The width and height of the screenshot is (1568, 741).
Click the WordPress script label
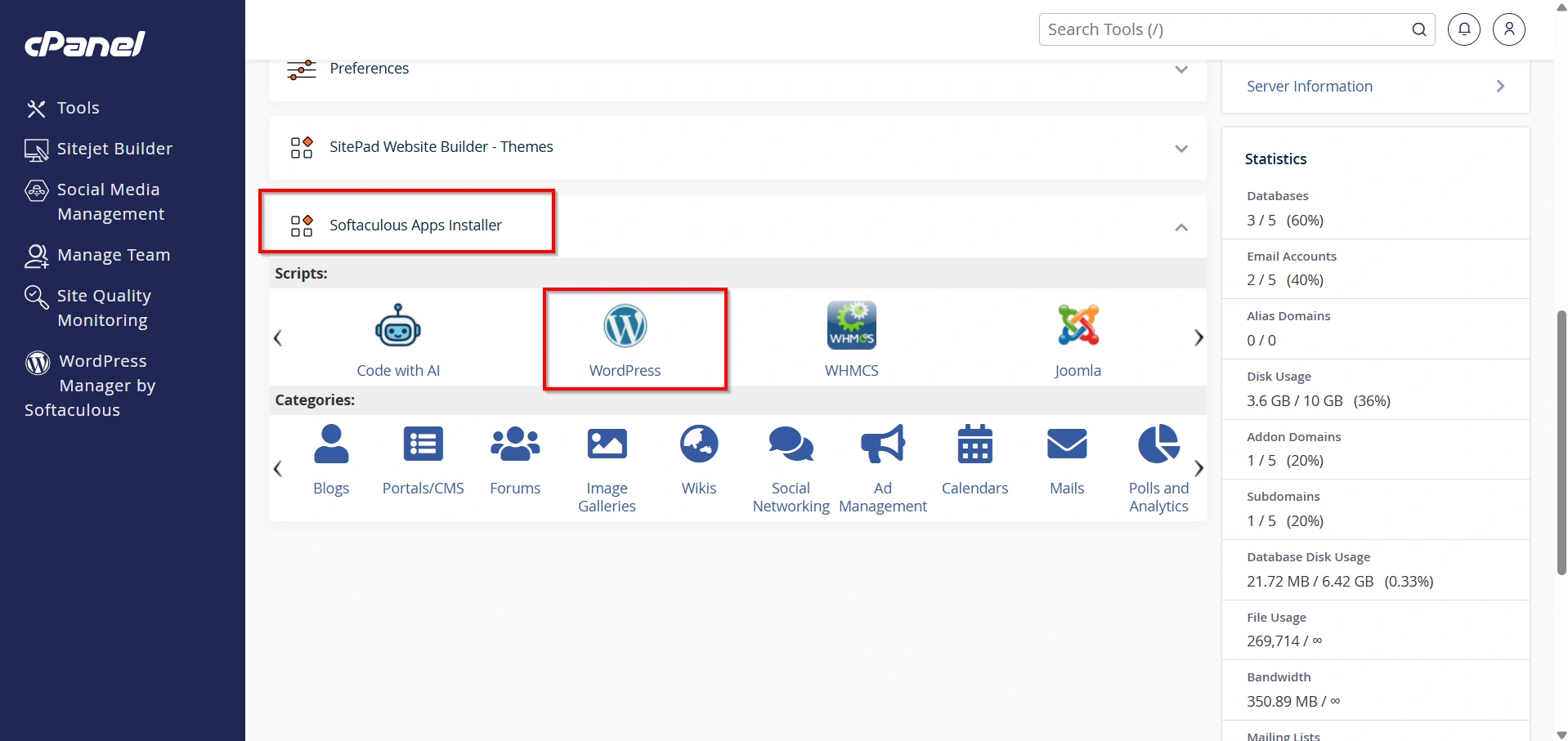[x=625, y=371]
